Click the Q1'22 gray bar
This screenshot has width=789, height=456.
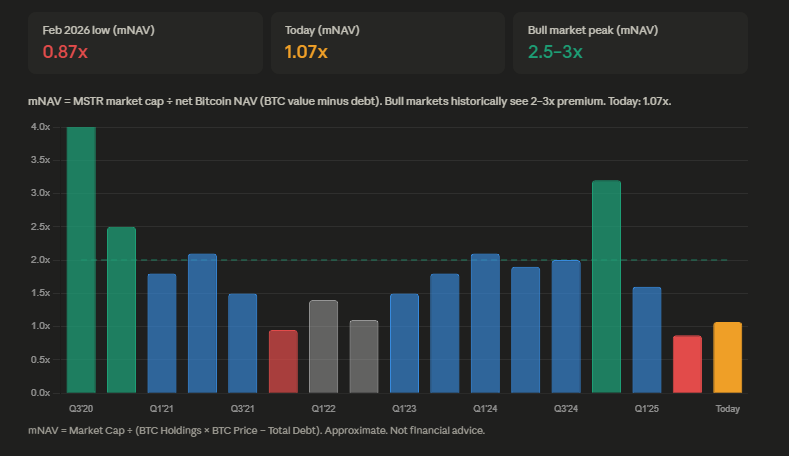(324, 346)
